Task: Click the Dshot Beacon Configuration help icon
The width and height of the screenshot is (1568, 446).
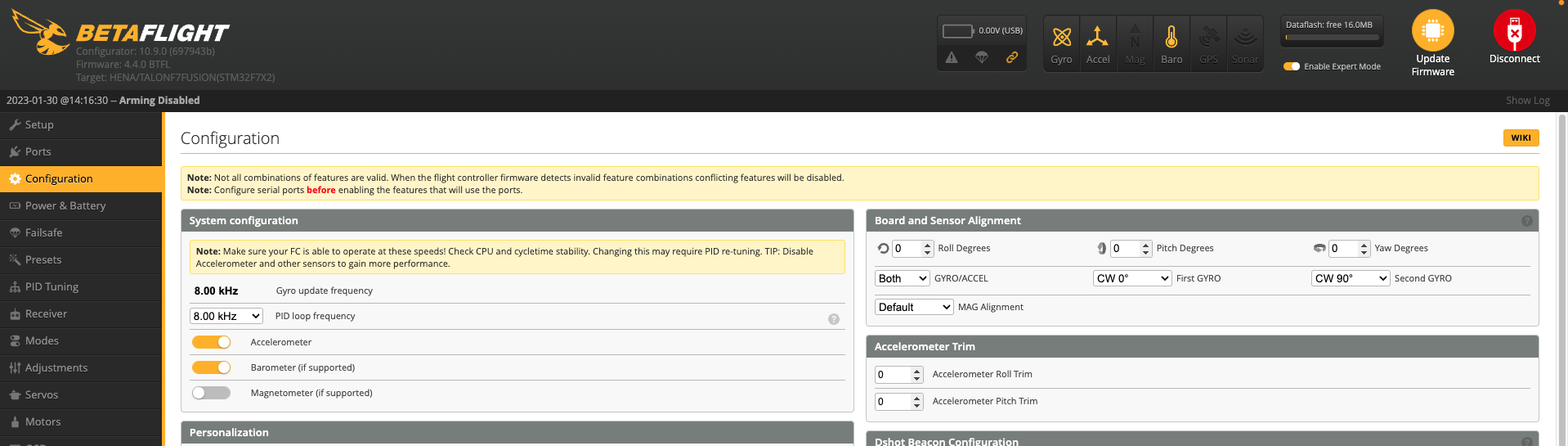Action: tap(1526, 441)
